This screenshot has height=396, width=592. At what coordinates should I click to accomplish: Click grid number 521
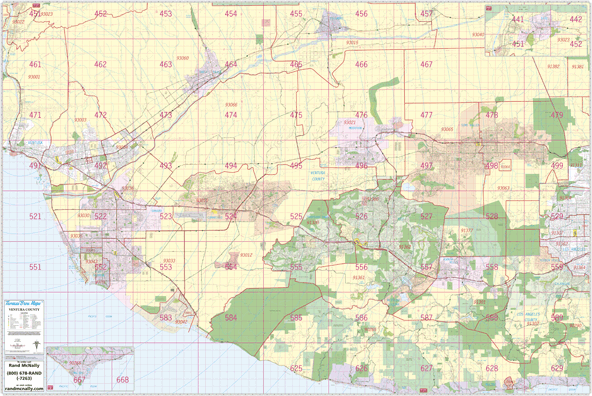(x=35, y=216)
